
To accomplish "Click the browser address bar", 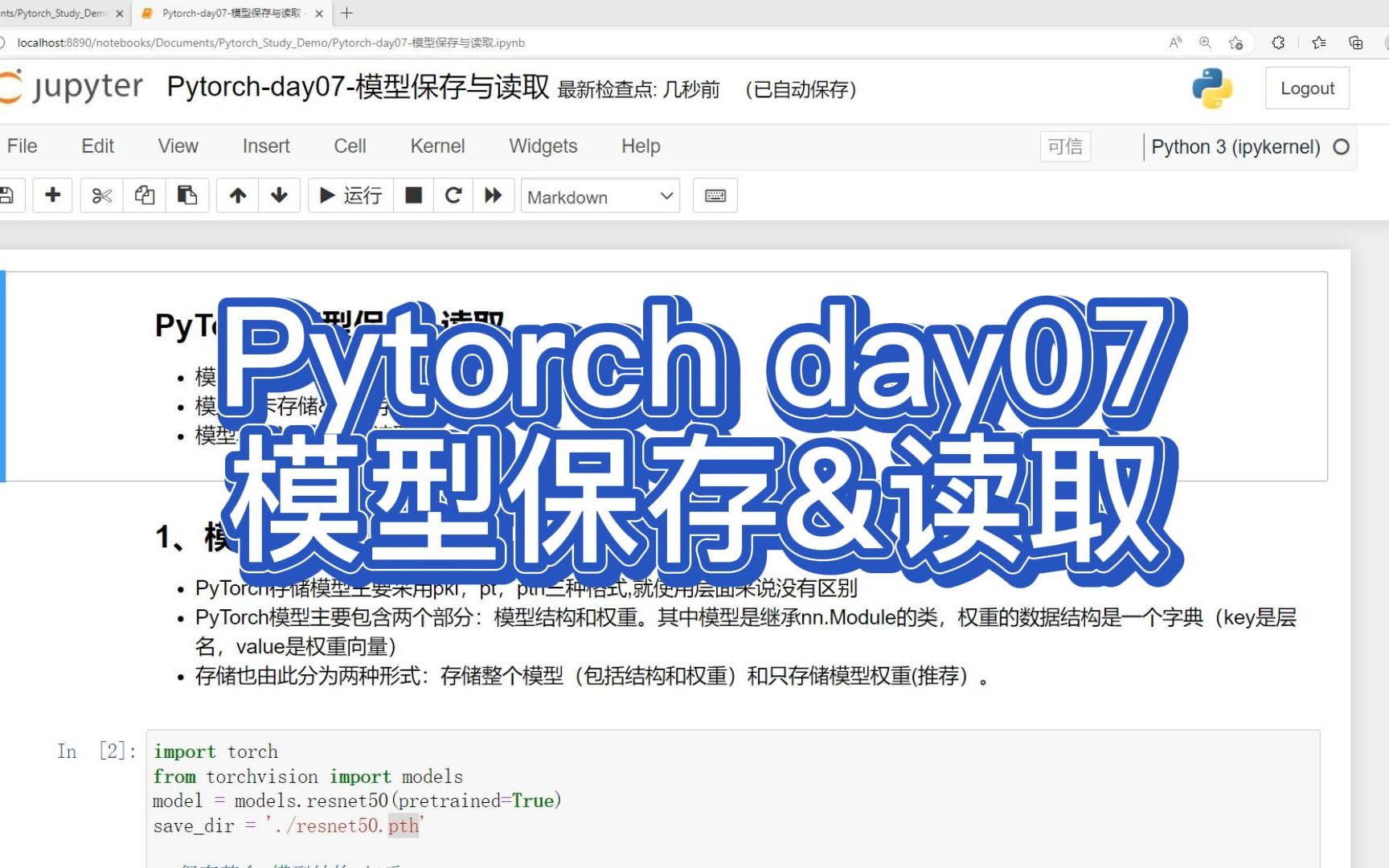I will coord(322,43).
